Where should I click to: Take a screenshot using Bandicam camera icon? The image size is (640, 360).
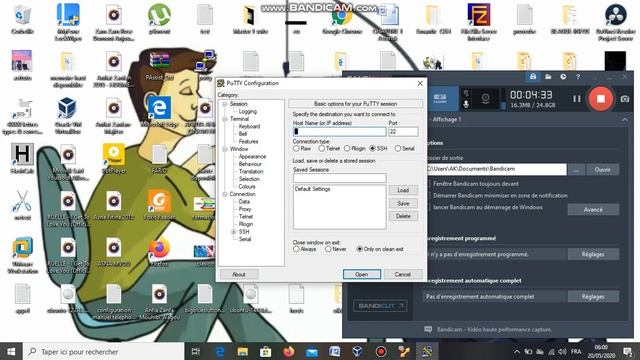pyautogui.click(x=624, y=99)
